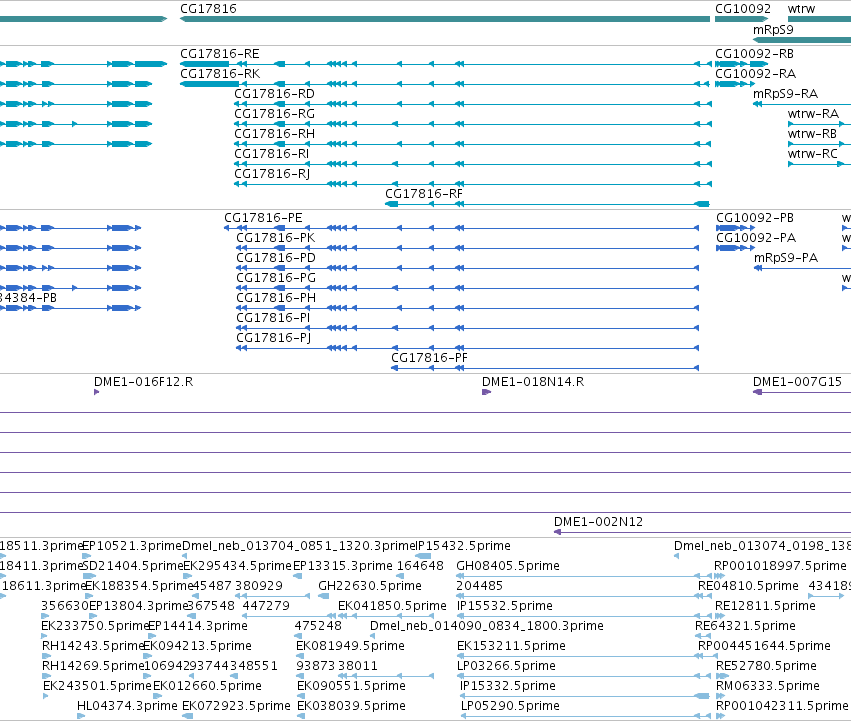Viewport: 851px width, 721px height.
Task: Click the DME1-018N14.R BAC label
Action: [533, 382]
